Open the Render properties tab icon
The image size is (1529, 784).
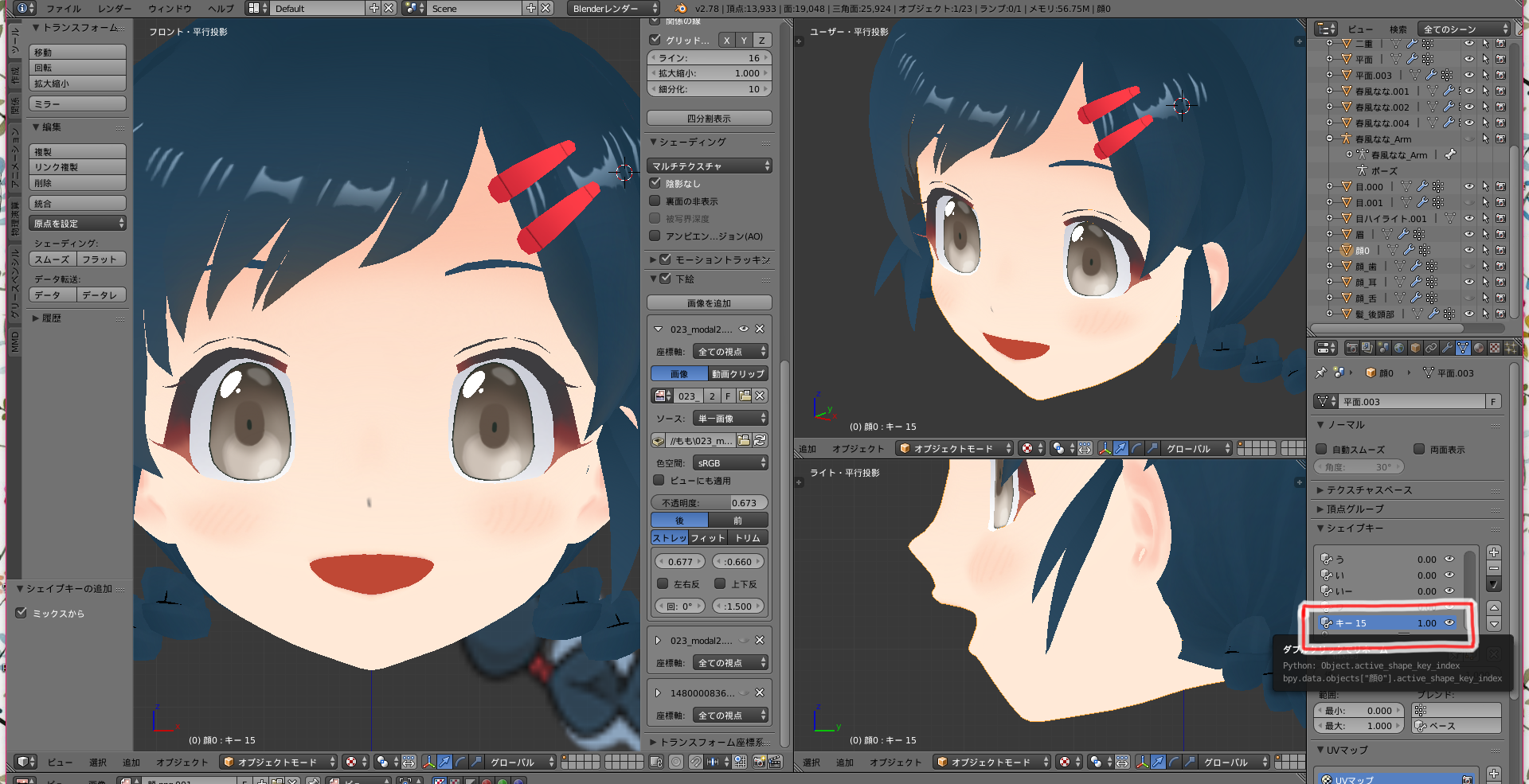coord(1351,348)
